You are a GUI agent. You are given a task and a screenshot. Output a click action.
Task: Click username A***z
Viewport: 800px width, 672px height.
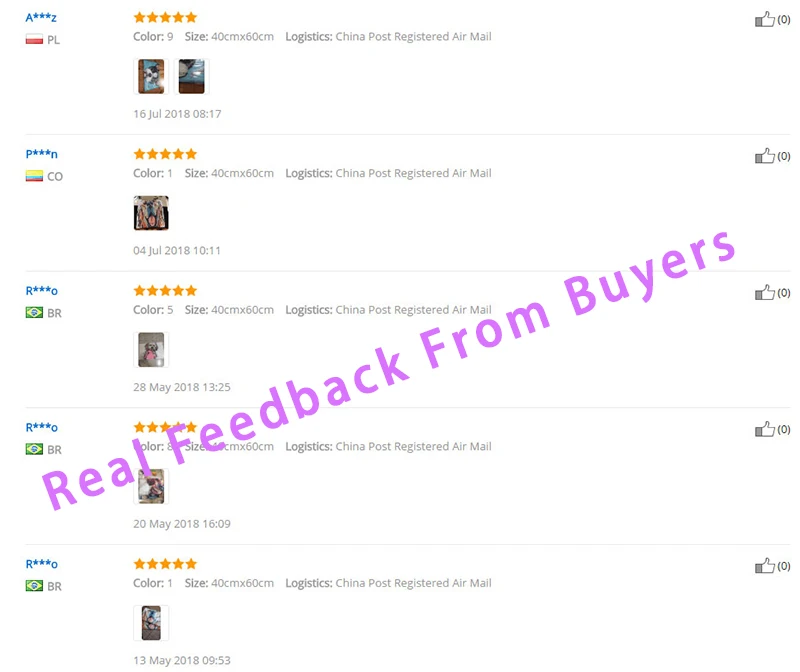[41, 18]
